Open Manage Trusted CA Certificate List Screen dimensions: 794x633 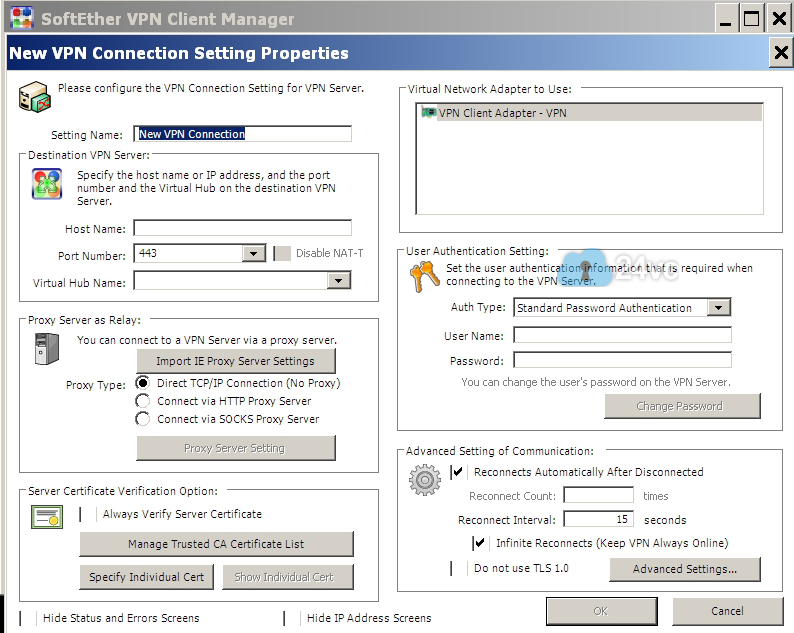click(216, 544)
